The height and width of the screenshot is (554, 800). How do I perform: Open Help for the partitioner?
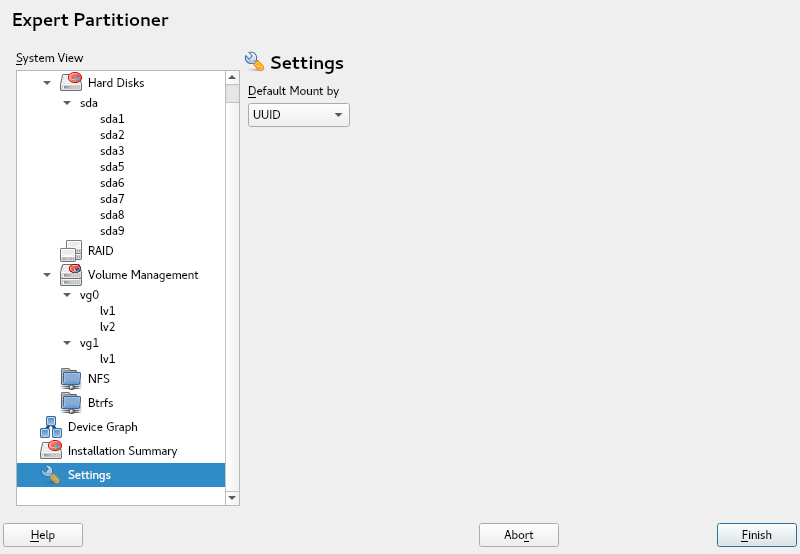(43, 535)
